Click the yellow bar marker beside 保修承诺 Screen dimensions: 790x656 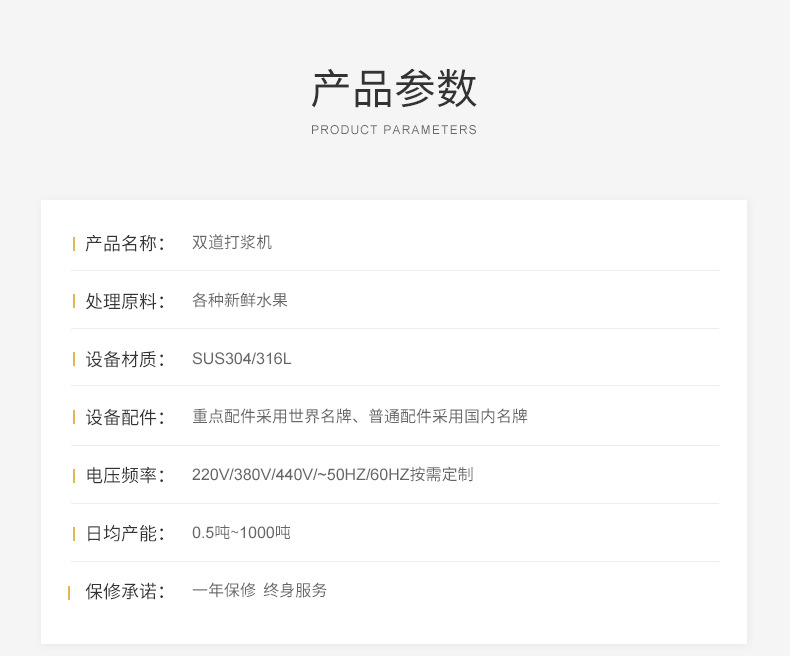click(69, 593)
